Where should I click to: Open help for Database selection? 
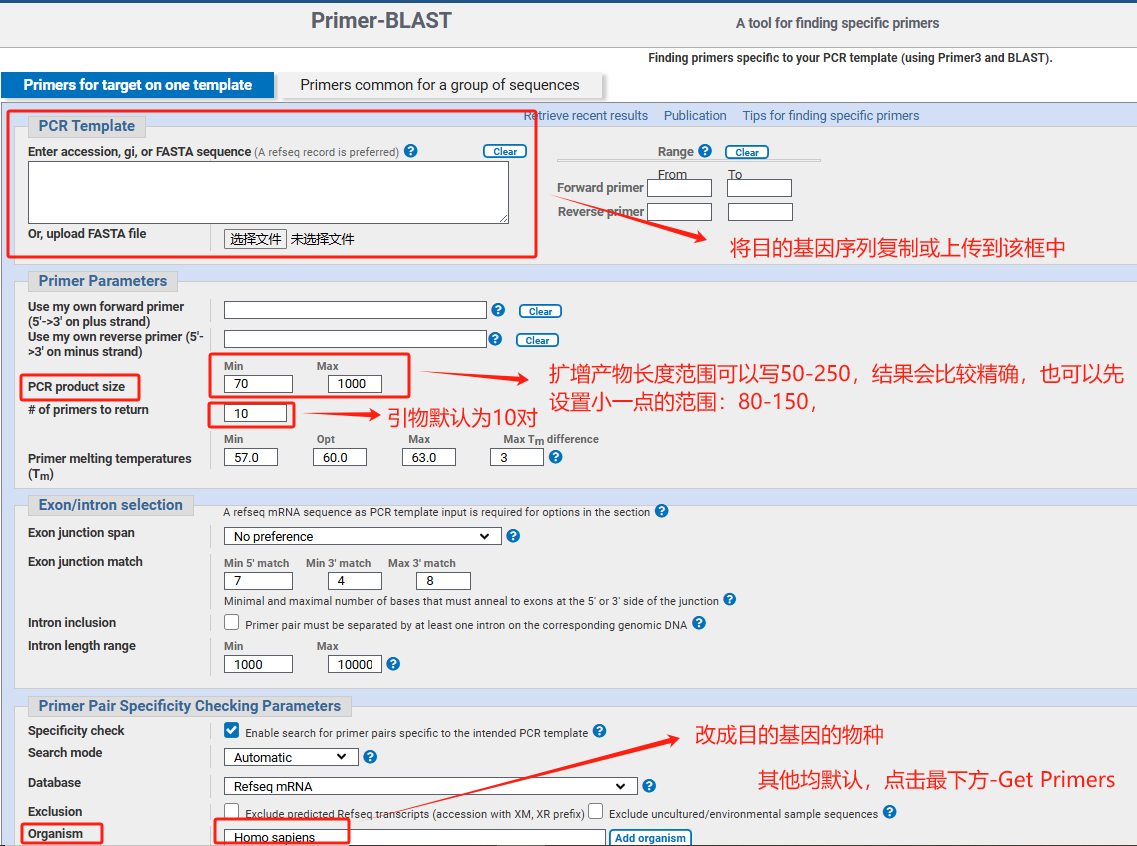(x=649, y=786)
